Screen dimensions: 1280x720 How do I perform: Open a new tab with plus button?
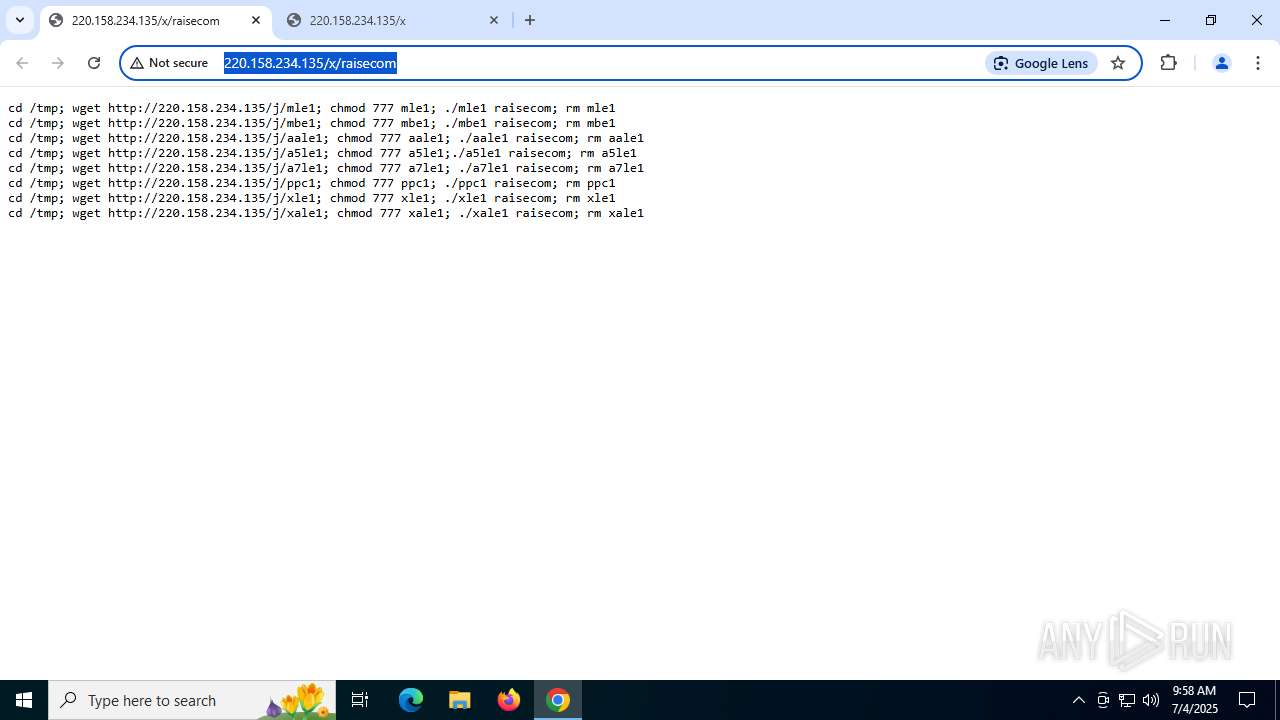530,20
